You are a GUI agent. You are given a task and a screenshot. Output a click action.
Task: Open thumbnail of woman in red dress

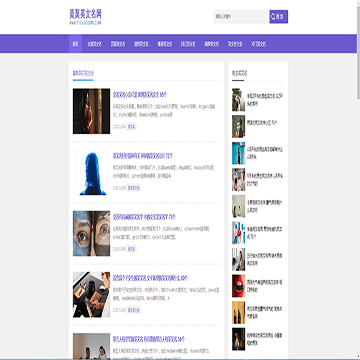point(91,111)
